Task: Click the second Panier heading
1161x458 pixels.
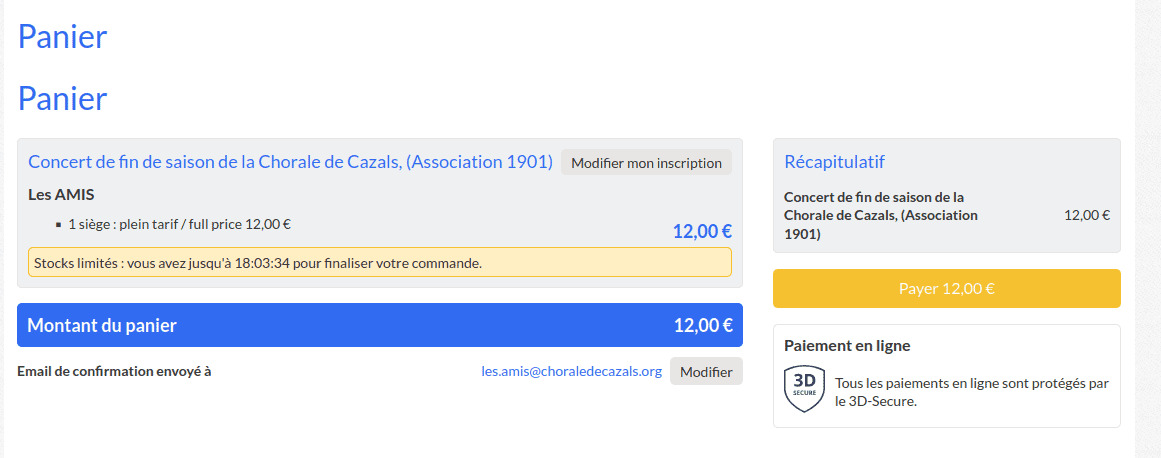Action: [x=62, y=98]
